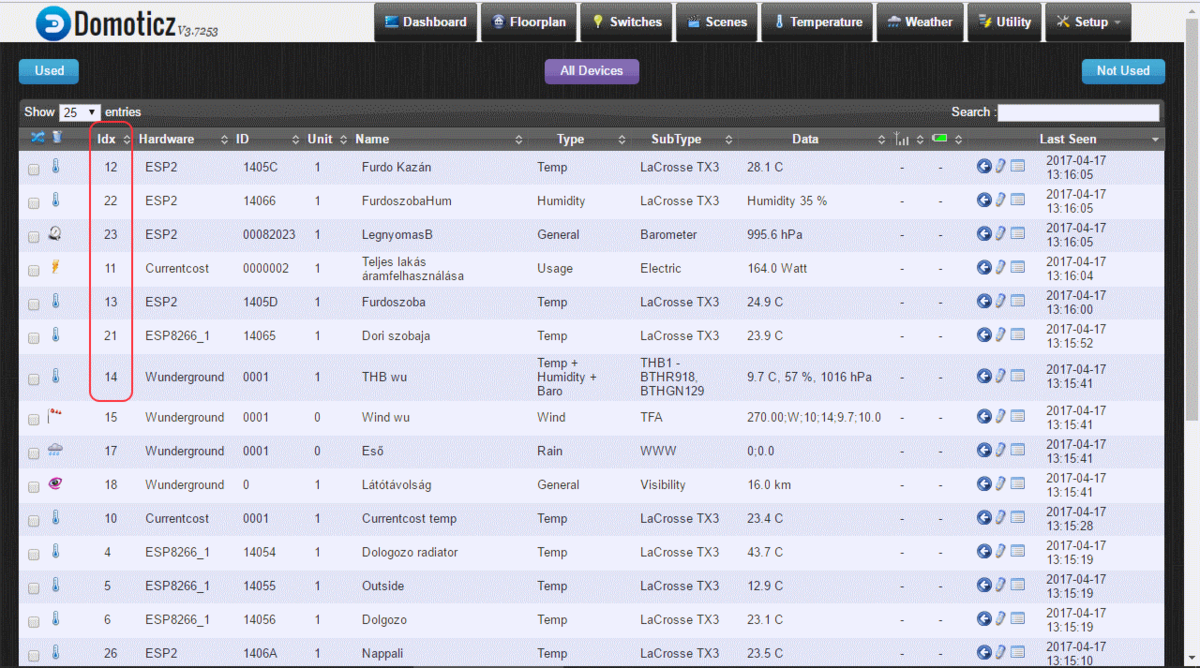Open the log icon for Furdoszoba row
1200x668 pixels.
point(1017,301)
